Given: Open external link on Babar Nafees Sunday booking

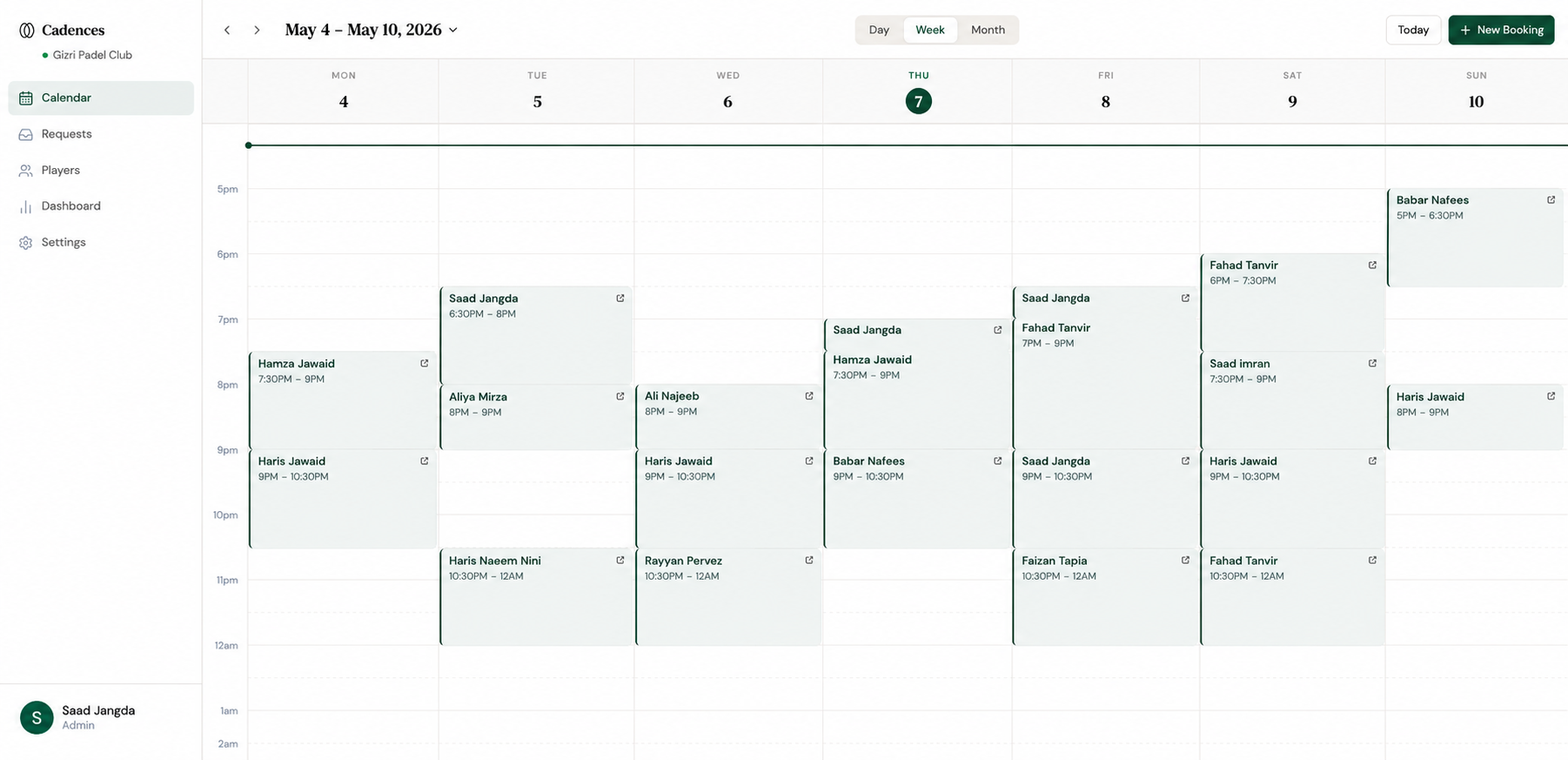Looking at the screenshot, I should pos(1551,200).
